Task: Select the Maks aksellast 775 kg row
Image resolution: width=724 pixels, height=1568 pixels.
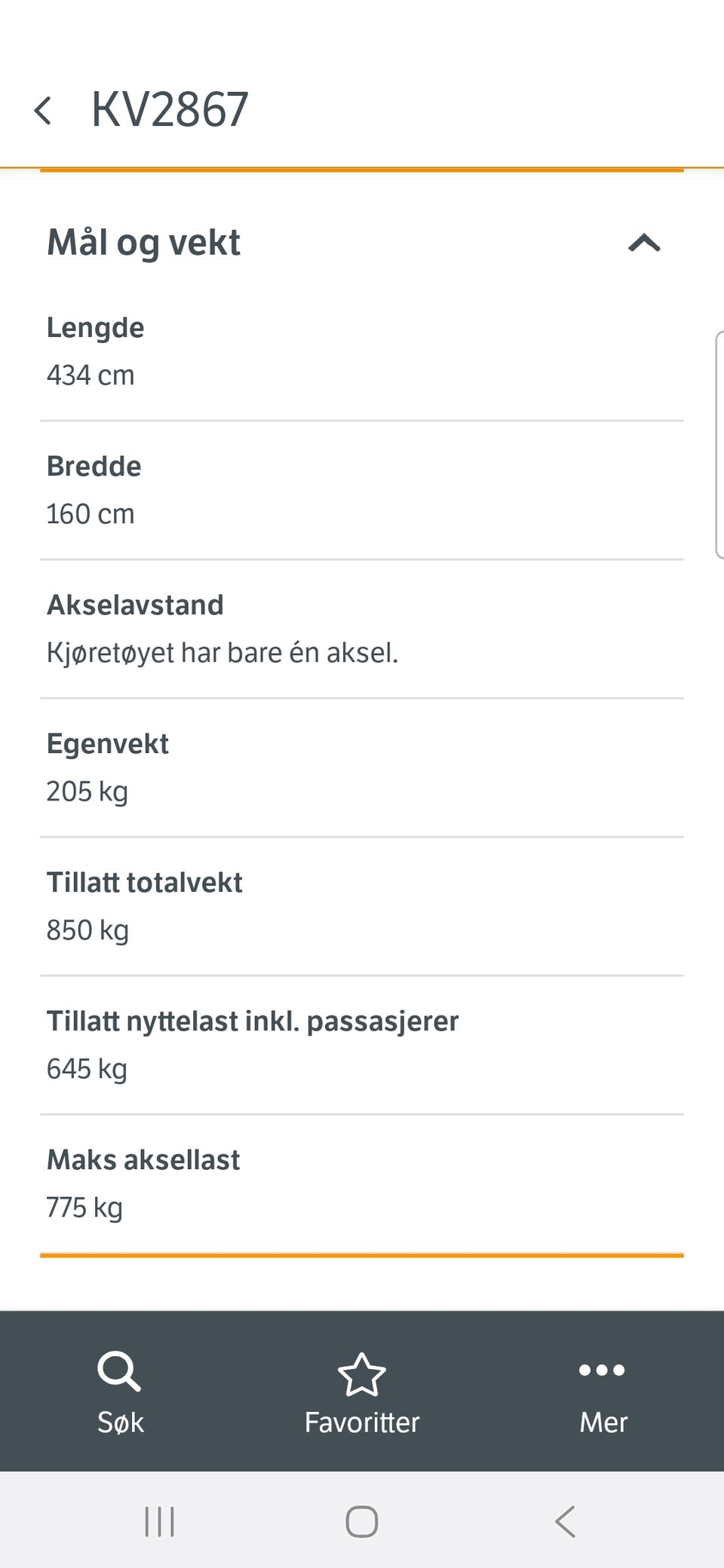Action: tap(362, 1184)
